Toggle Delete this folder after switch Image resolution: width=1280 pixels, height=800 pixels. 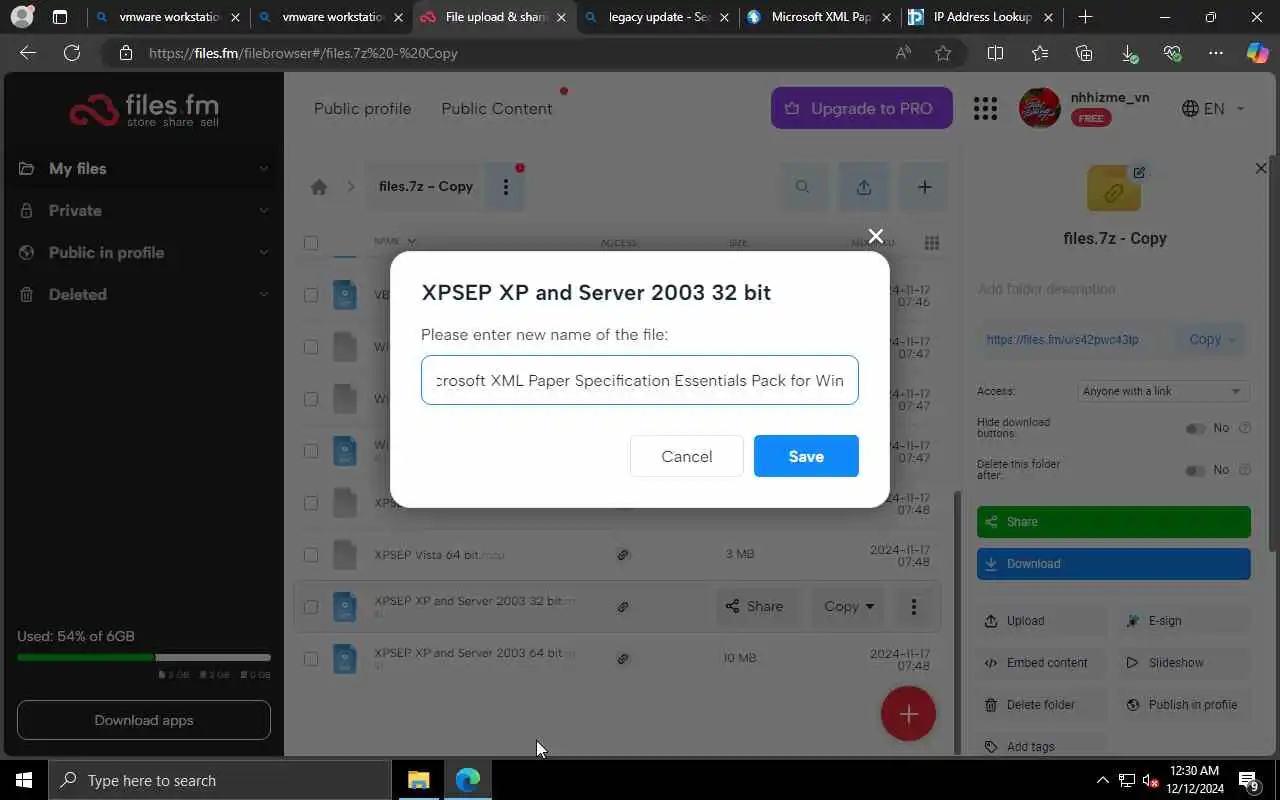click(1195, 470)
